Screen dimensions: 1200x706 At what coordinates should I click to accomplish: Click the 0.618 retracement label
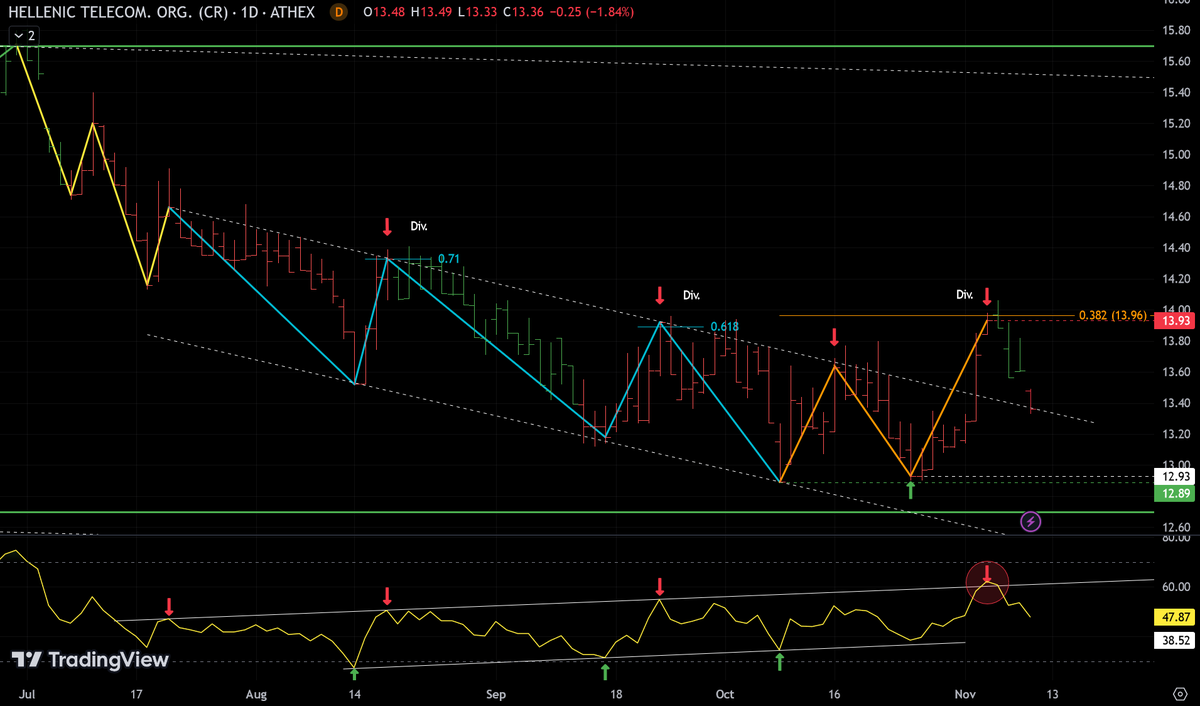(724, 326)
